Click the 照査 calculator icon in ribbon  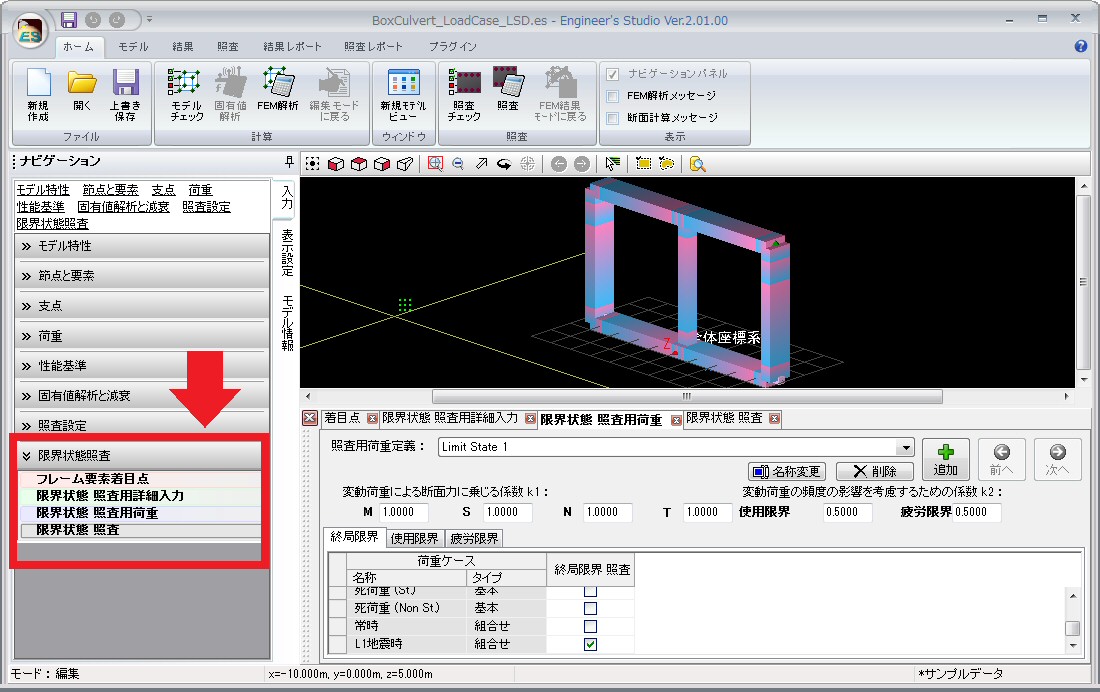508,91
